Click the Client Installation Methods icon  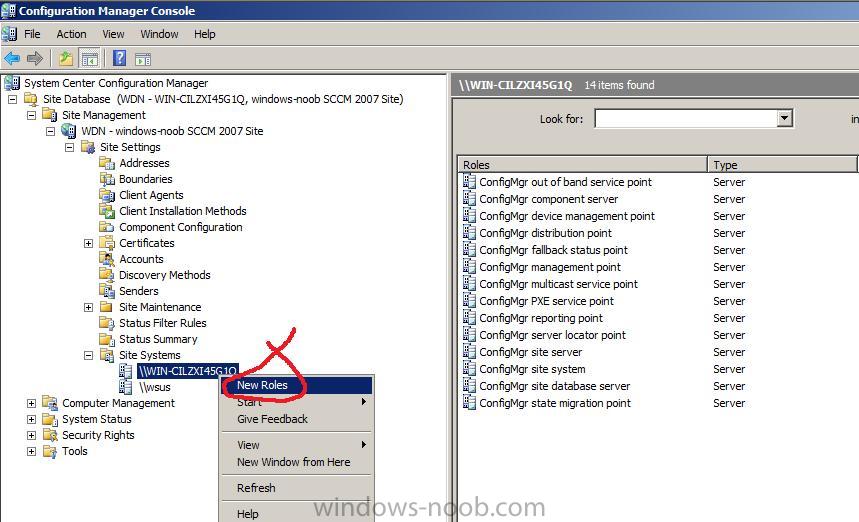pos(107,211)
